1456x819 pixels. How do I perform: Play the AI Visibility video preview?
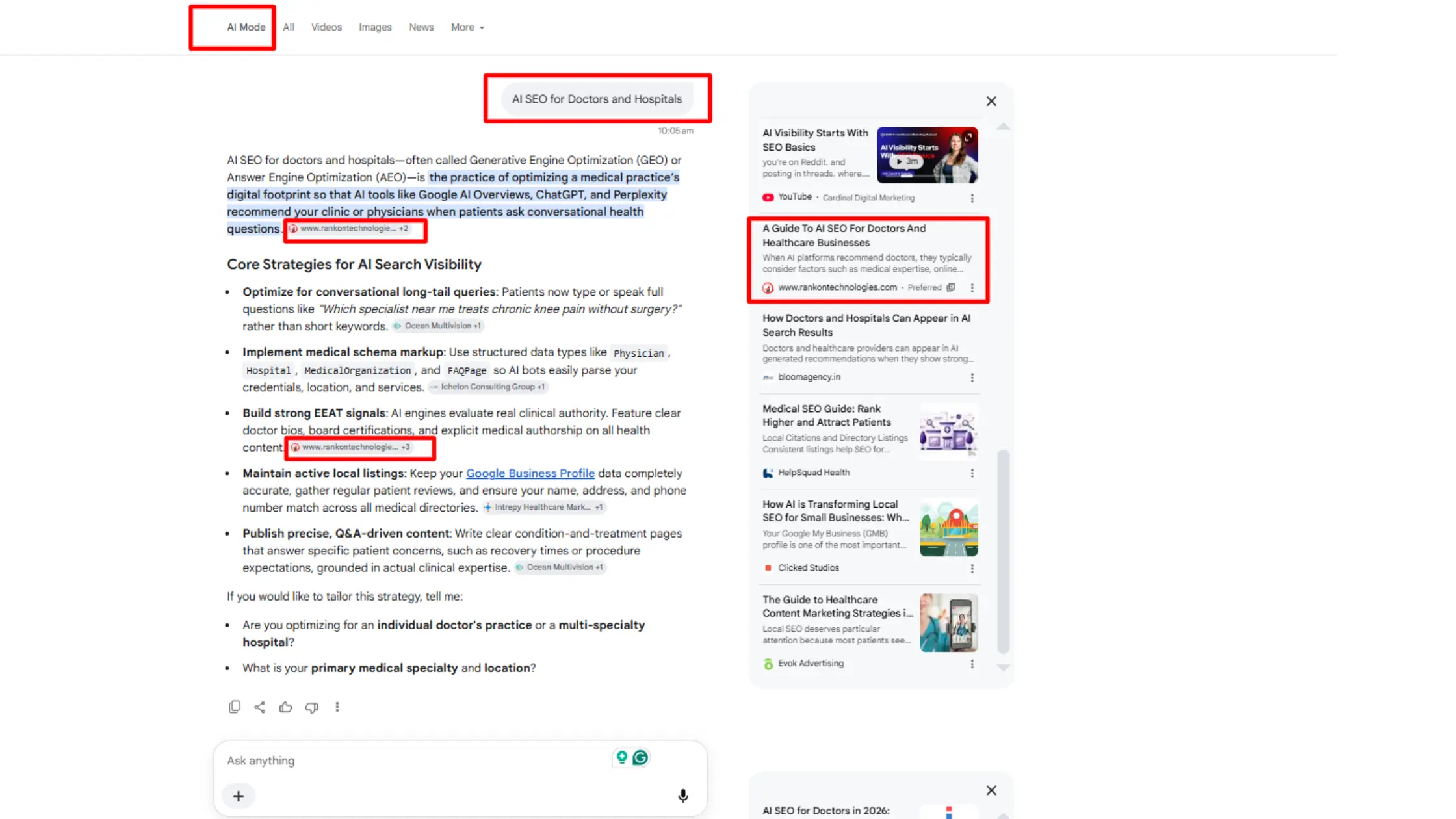pyautogui.click(x=907, y=161)
